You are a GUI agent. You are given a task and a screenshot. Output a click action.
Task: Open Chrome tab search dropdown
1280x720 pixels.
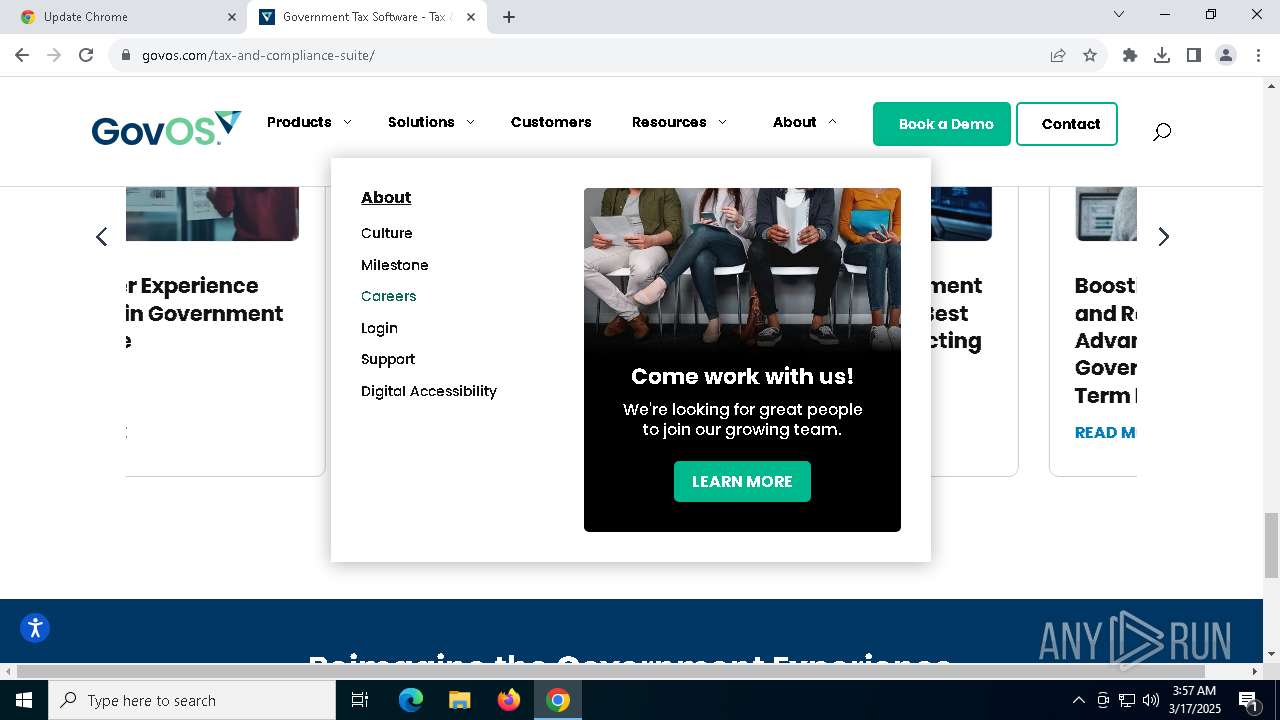tap(1119, 15)
